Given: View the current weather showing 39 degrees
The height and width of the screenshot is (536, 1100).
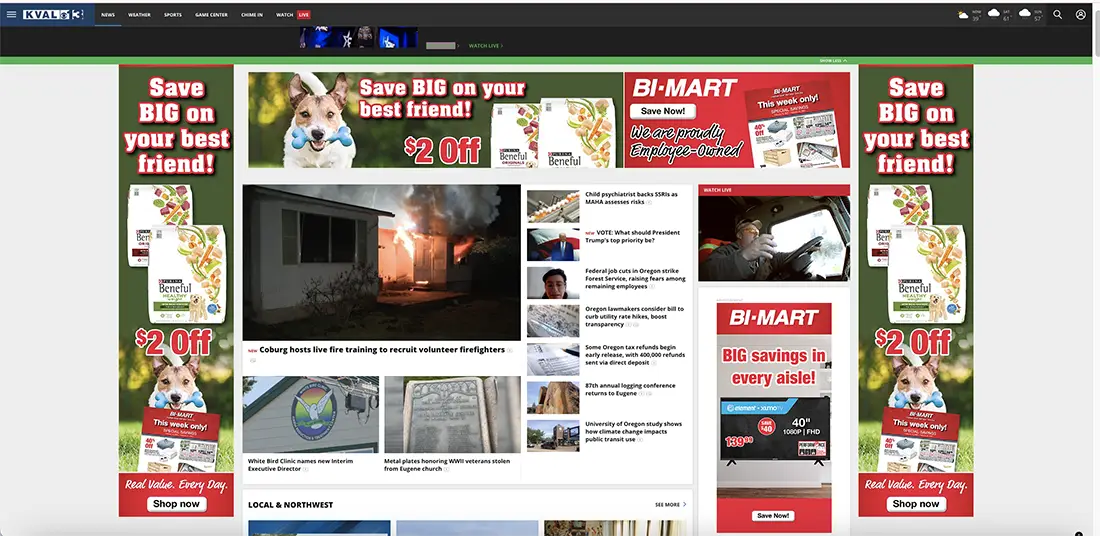Looking at the screenshot, I should click(x=969, y=15).
